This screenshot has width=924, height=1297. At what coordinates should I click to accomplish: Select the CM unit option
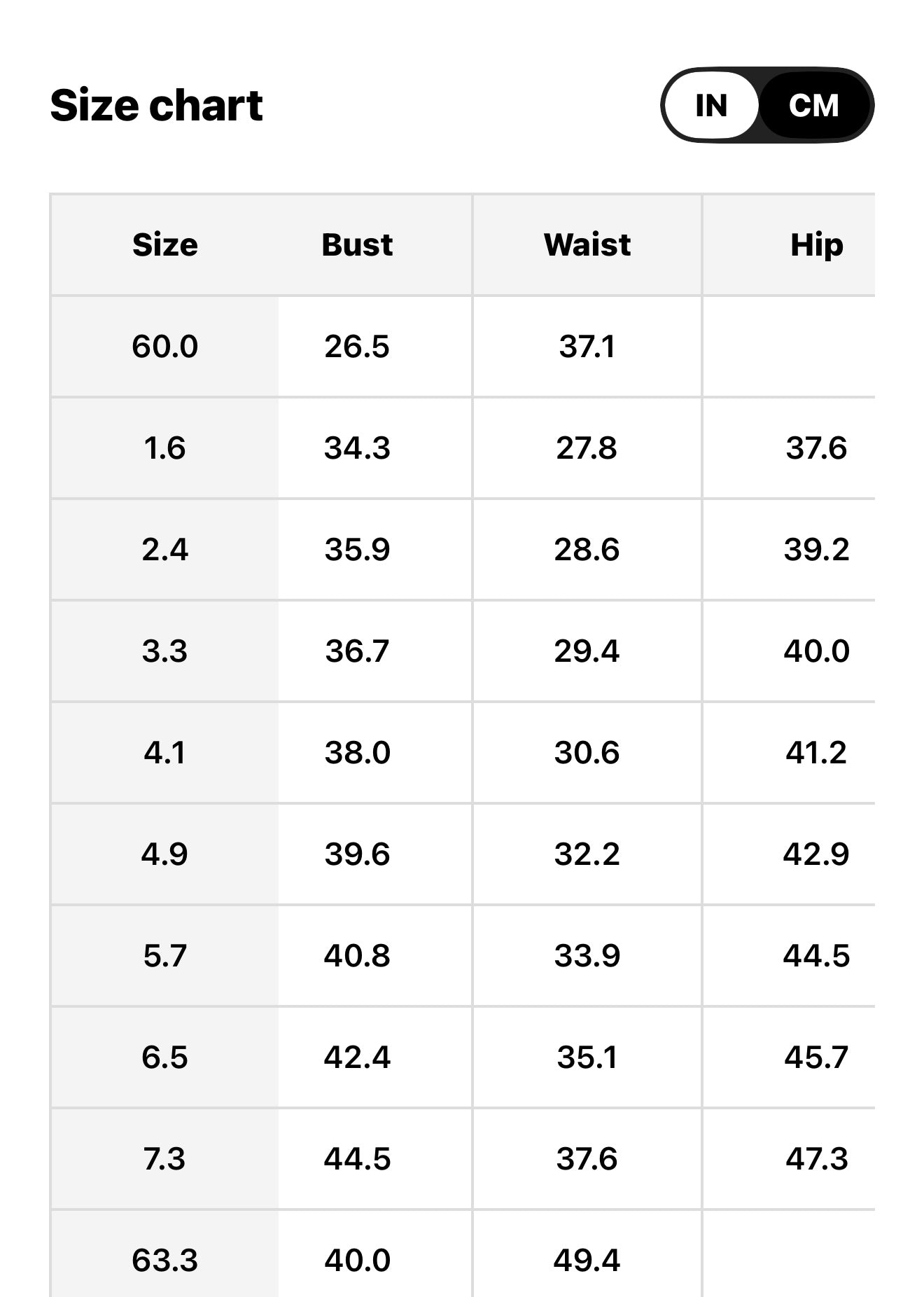813,106
